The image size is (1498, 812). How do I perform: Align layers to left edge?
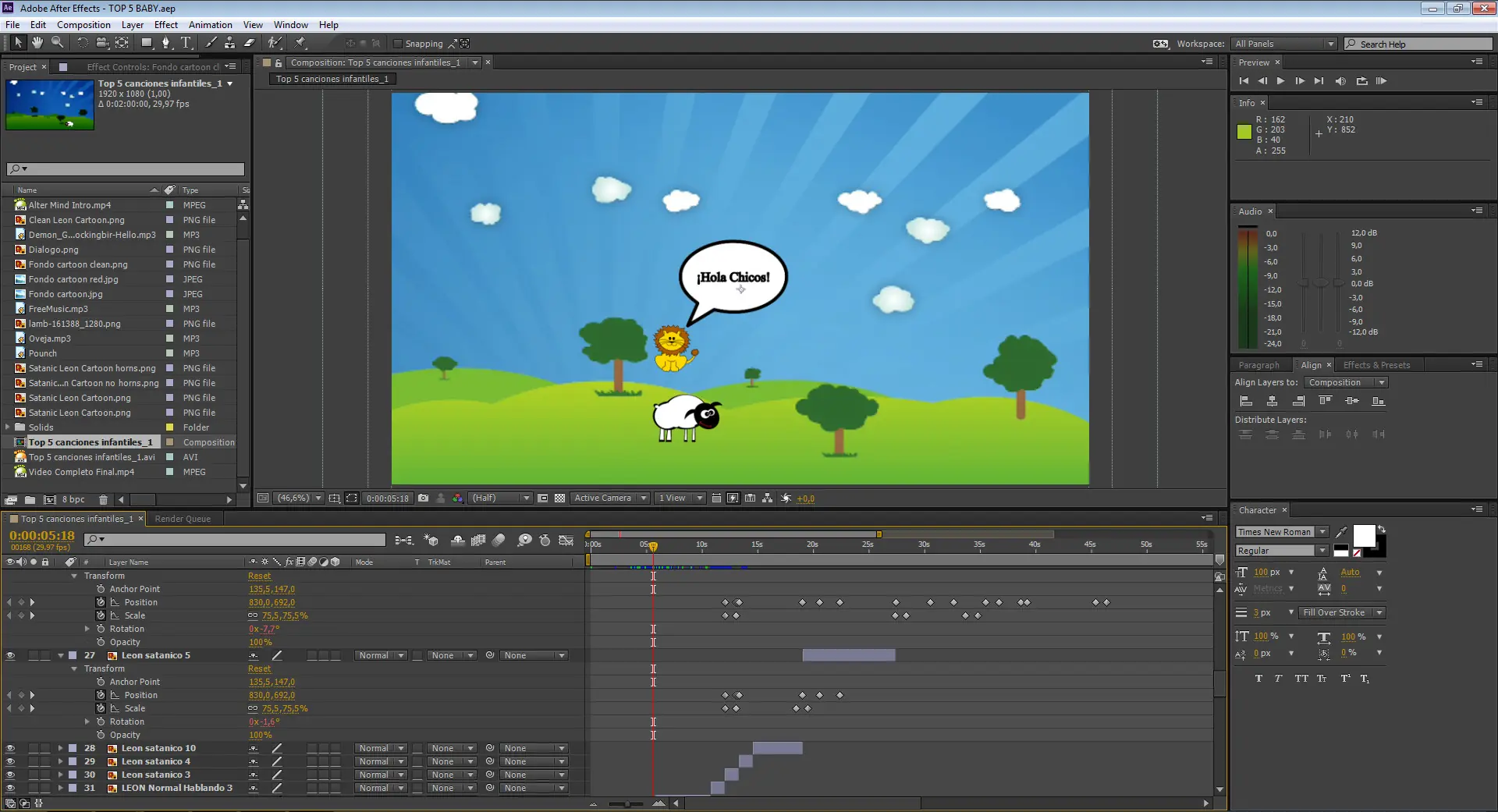coord(1246,401)
